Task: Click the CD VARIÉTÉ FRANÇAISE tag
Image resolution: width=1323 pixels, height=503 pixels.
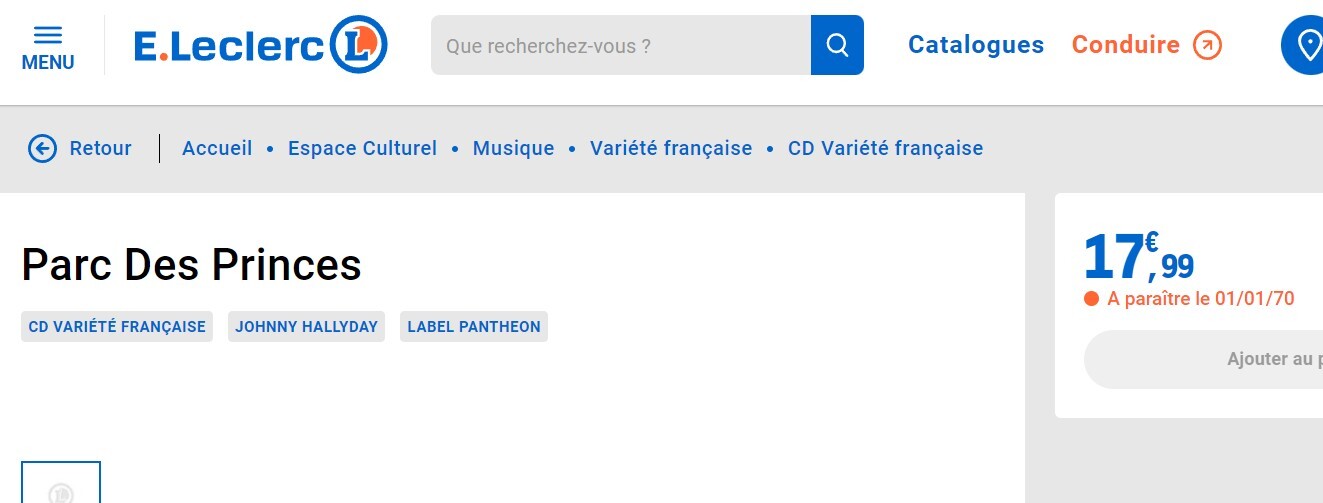Action: pos(117,327)
